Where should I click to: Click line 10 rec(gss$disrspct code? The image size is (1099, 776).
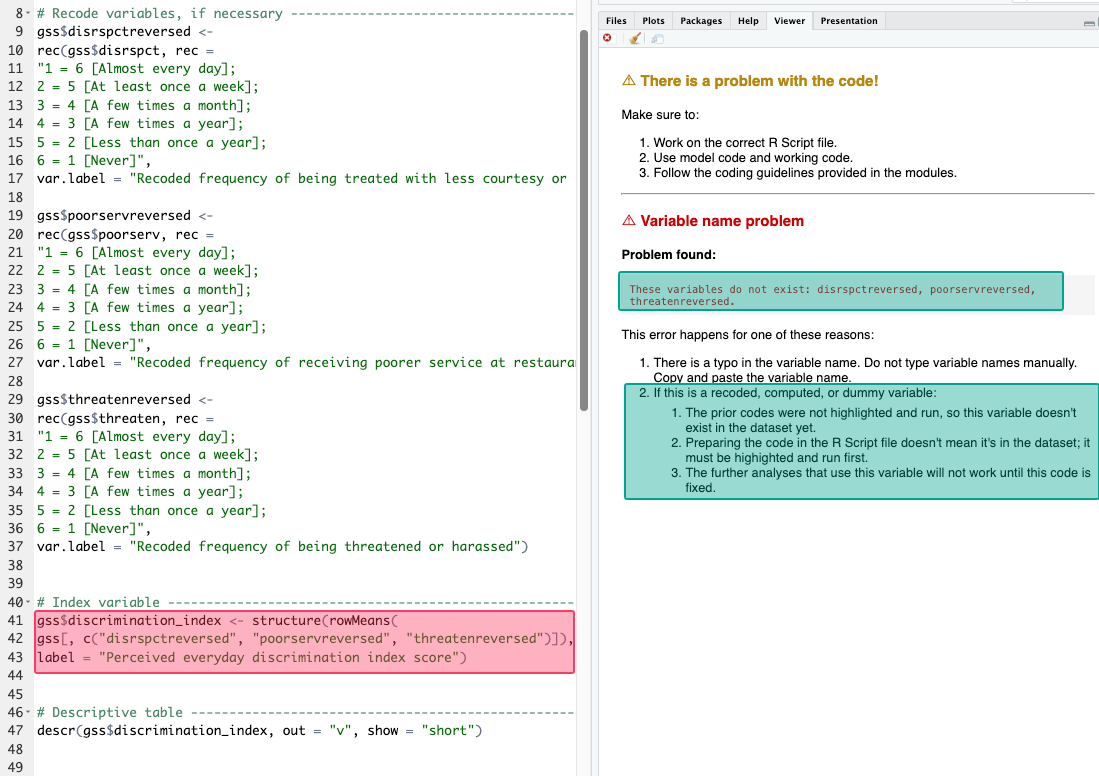[x=125, y=50]
